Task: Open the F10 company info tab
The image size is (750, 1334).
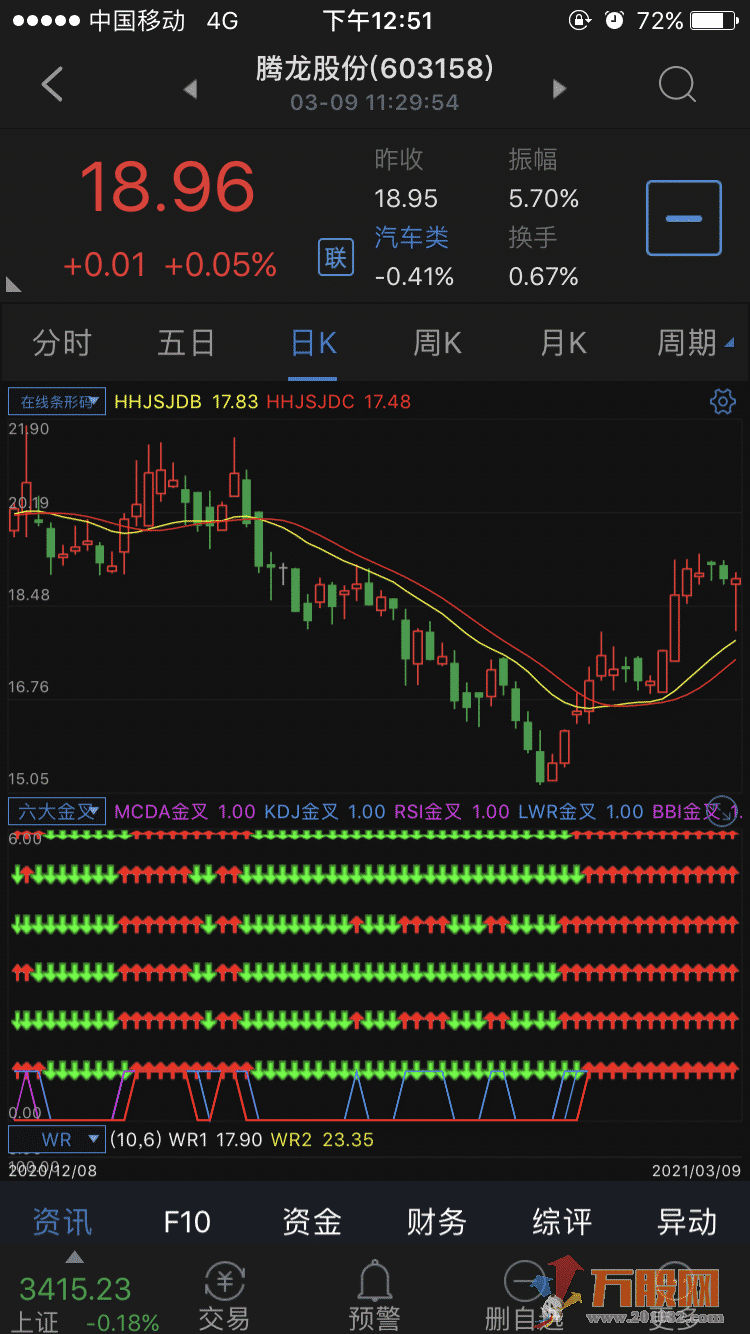Action: pyautogui.click(x=187, y=1221)
